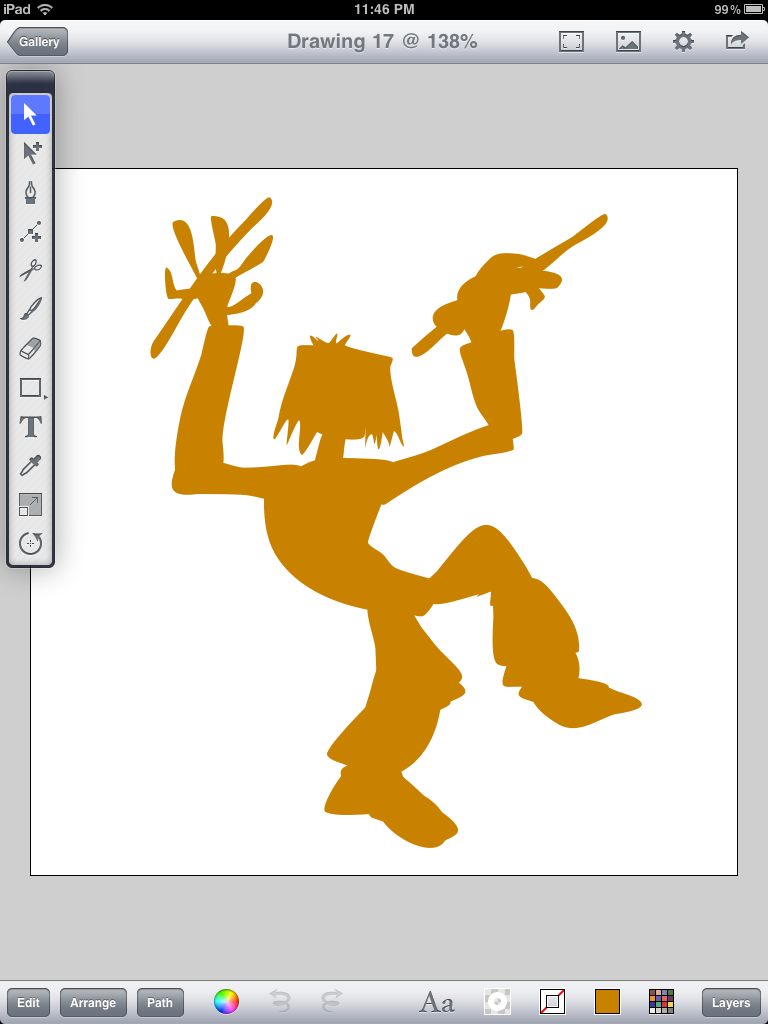
Task: Select the Rectangle shape tool
Action: tap(30, 388)
